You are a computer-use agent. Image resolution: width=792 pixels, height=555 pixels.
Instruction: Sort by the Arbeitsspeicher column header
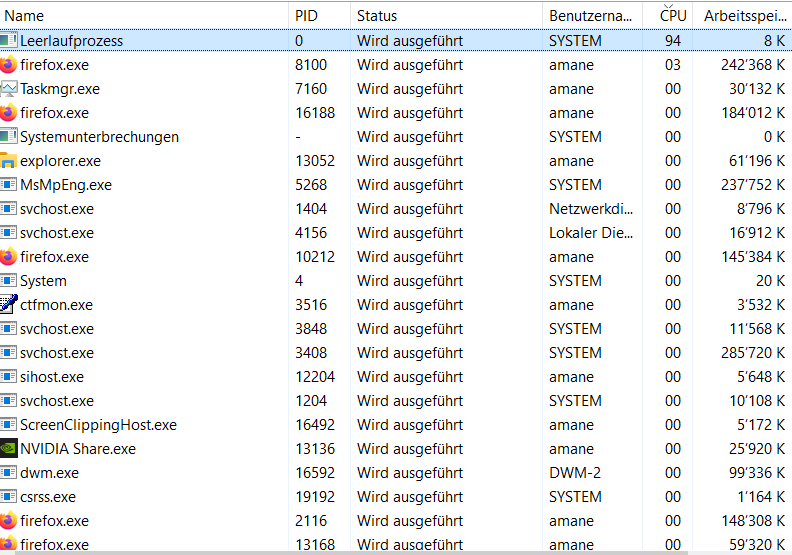(x=742, y=16)
